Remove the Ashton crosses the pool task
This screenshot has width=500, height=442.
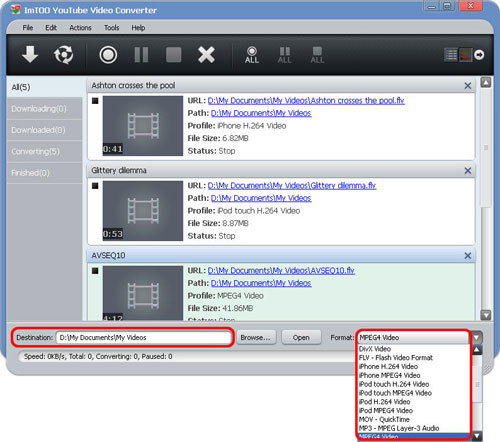[x=468, y=86]
